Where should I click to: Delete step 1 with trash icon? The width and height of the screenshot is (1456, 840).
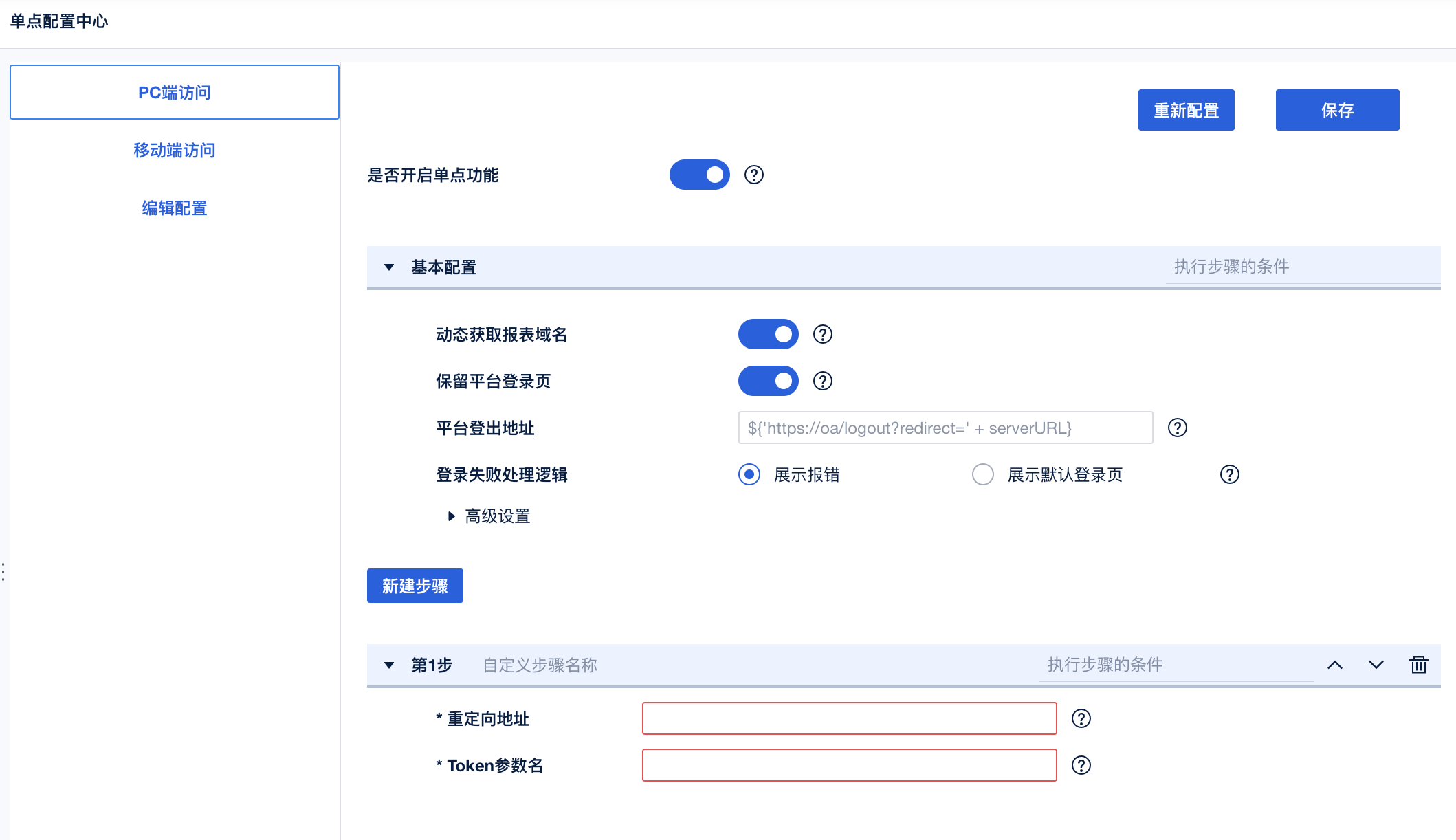1419,665
